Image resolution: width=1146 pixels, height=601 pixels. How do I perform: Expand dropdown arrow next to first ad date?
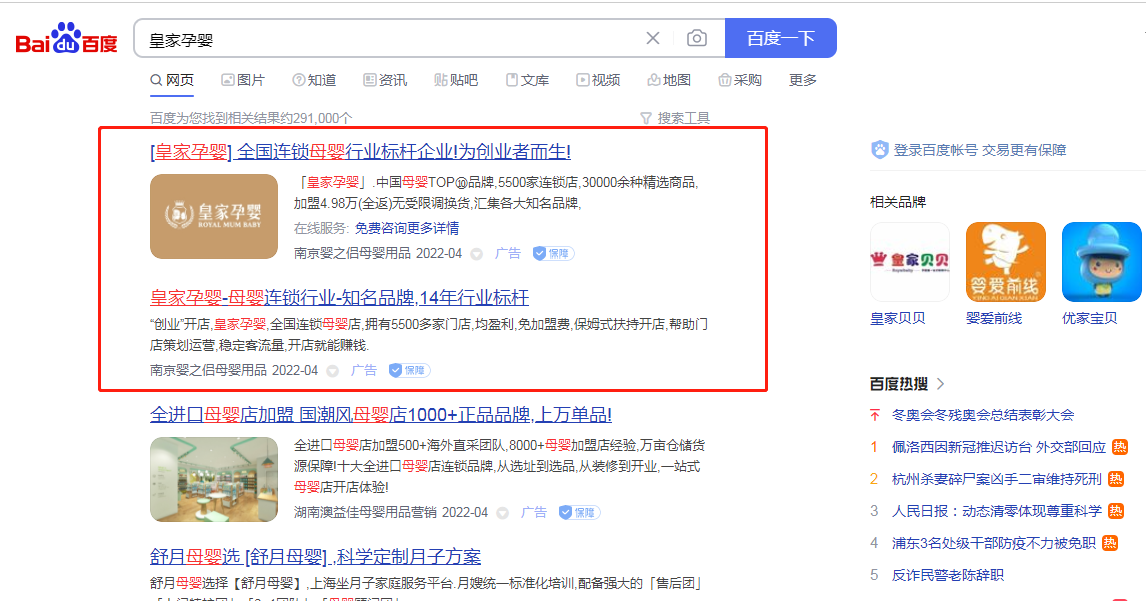[477, 254]
